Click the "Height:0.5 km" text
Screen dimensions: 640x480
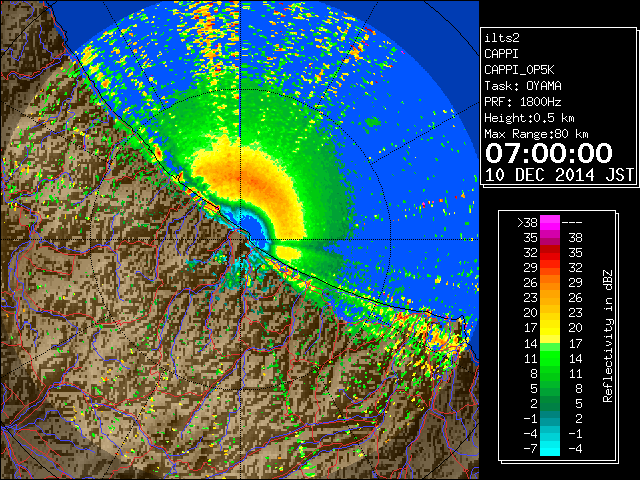pyautogui.click(x=529, y=118)
